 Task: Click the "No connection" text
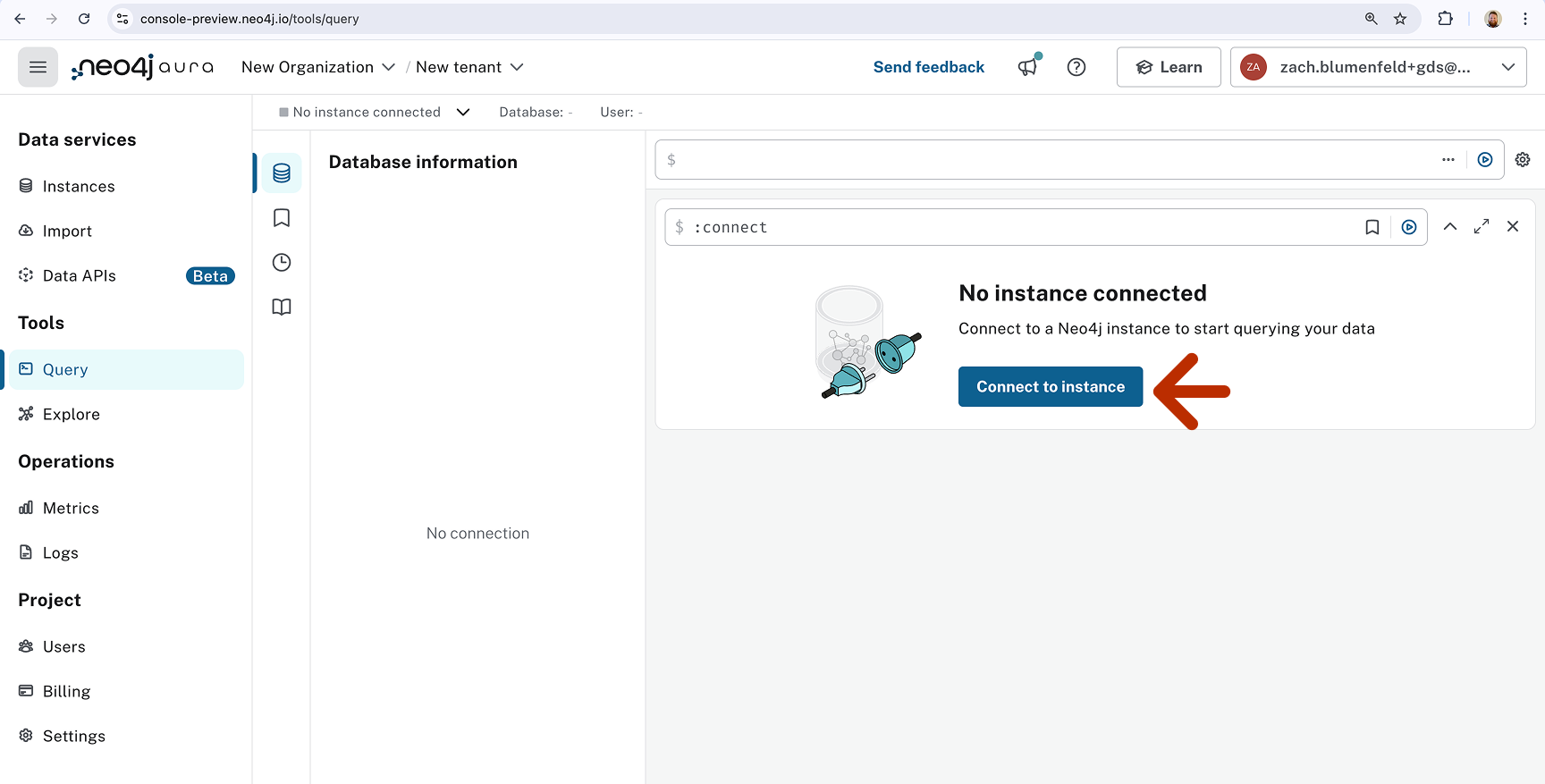click(x=477, y=534)
